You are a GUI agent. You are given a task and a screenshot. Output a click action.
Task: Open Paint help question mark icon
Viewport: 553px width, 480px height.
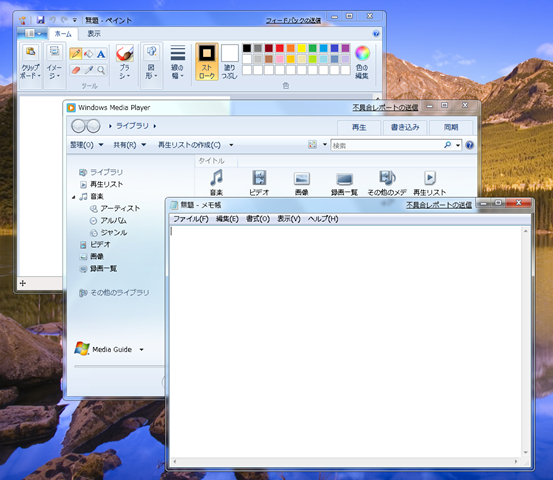pyautogui.click(x=376, y=34)
